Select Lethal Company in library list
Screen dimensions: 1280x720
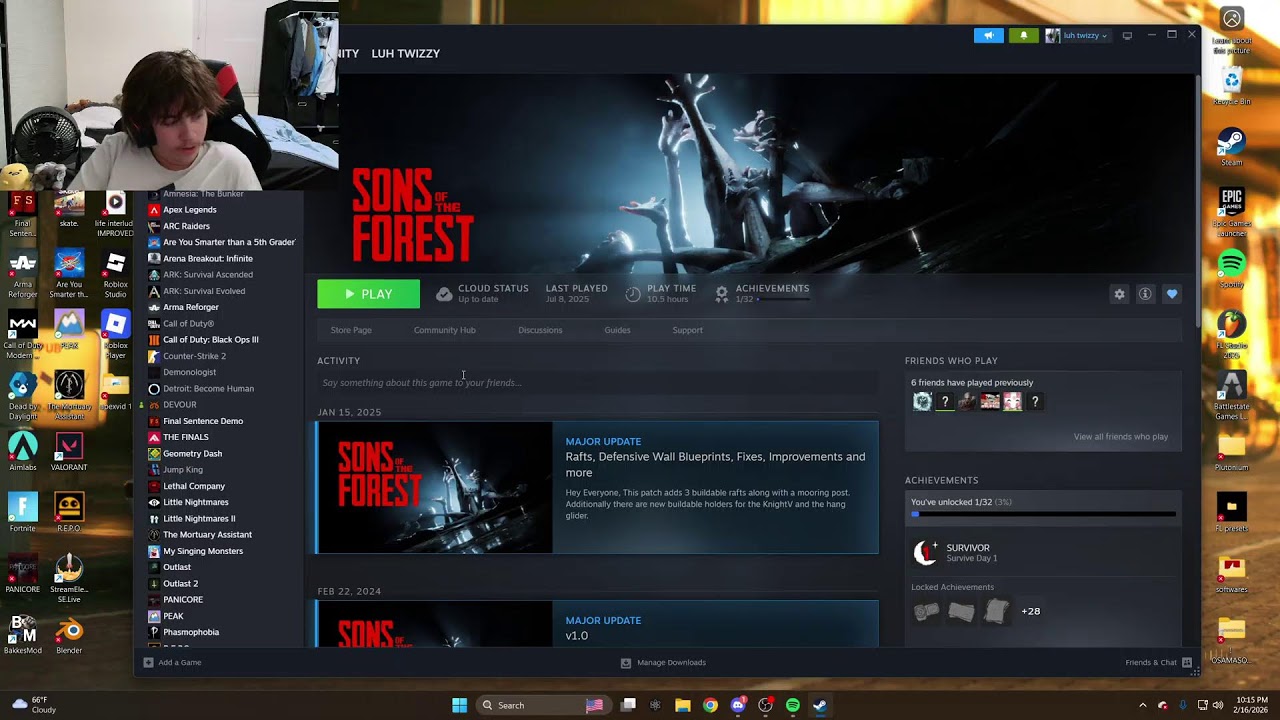194,486
